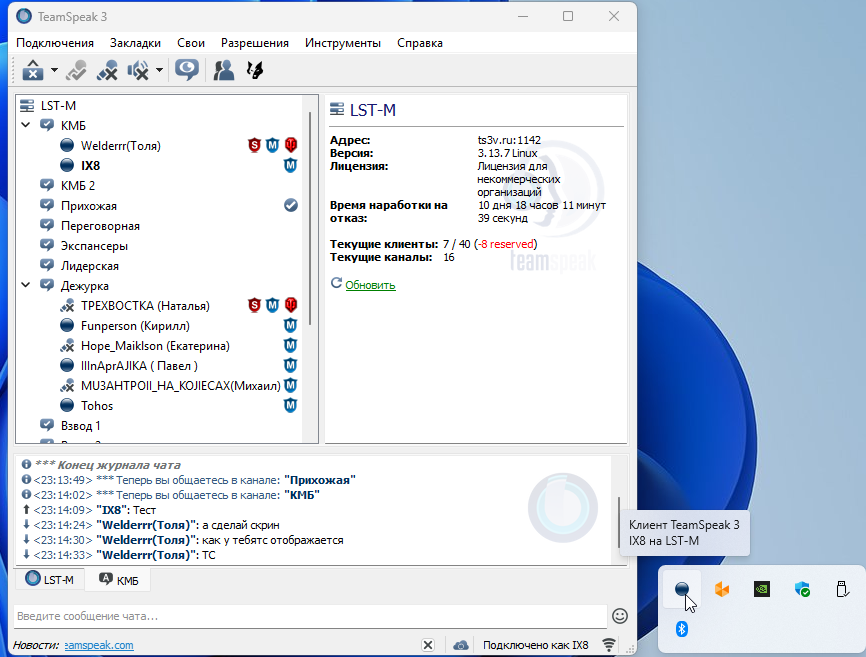
Task: Open the teamspeak.com news link
Action: click(99, 645)
